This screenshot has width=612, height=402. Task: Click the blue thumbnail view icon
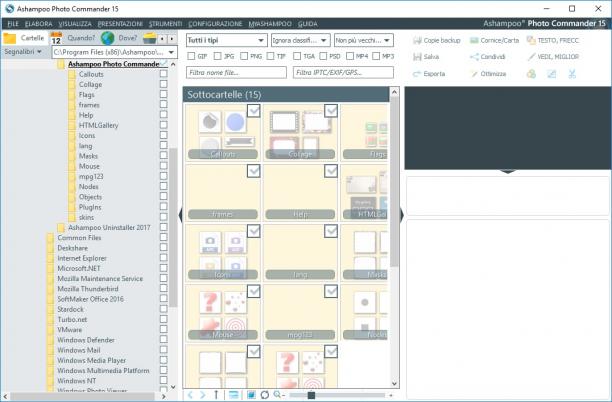[251, 395]
